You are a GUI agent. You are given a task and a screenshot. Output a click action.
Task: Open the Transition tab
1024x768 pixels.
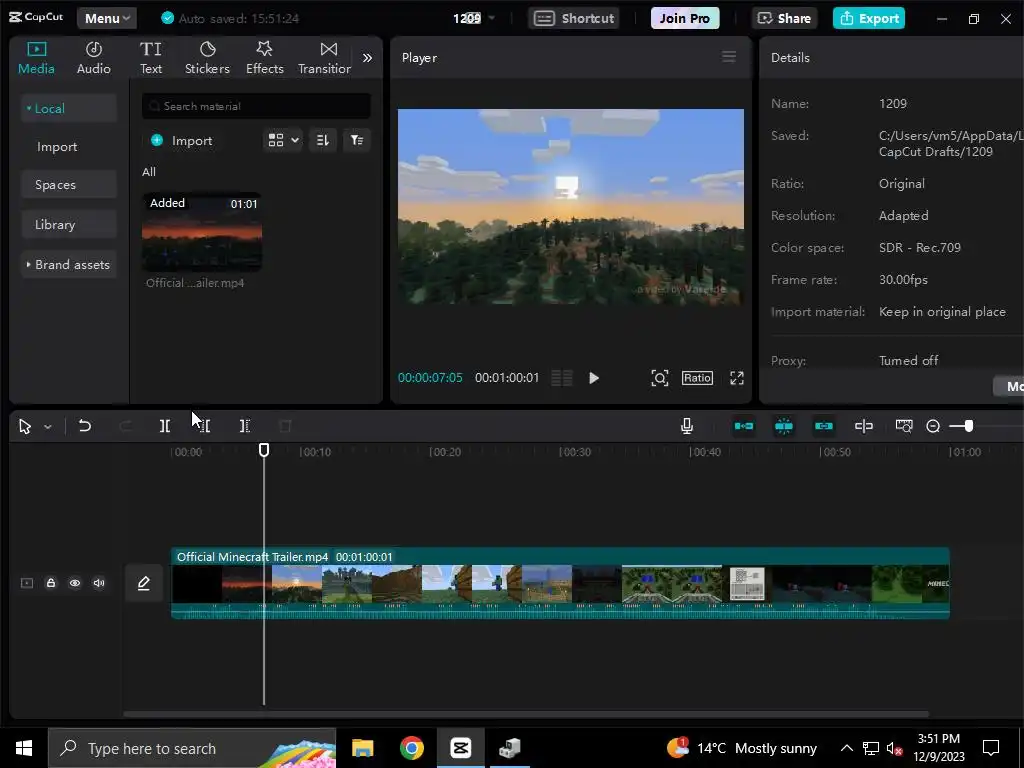point(325,57)
